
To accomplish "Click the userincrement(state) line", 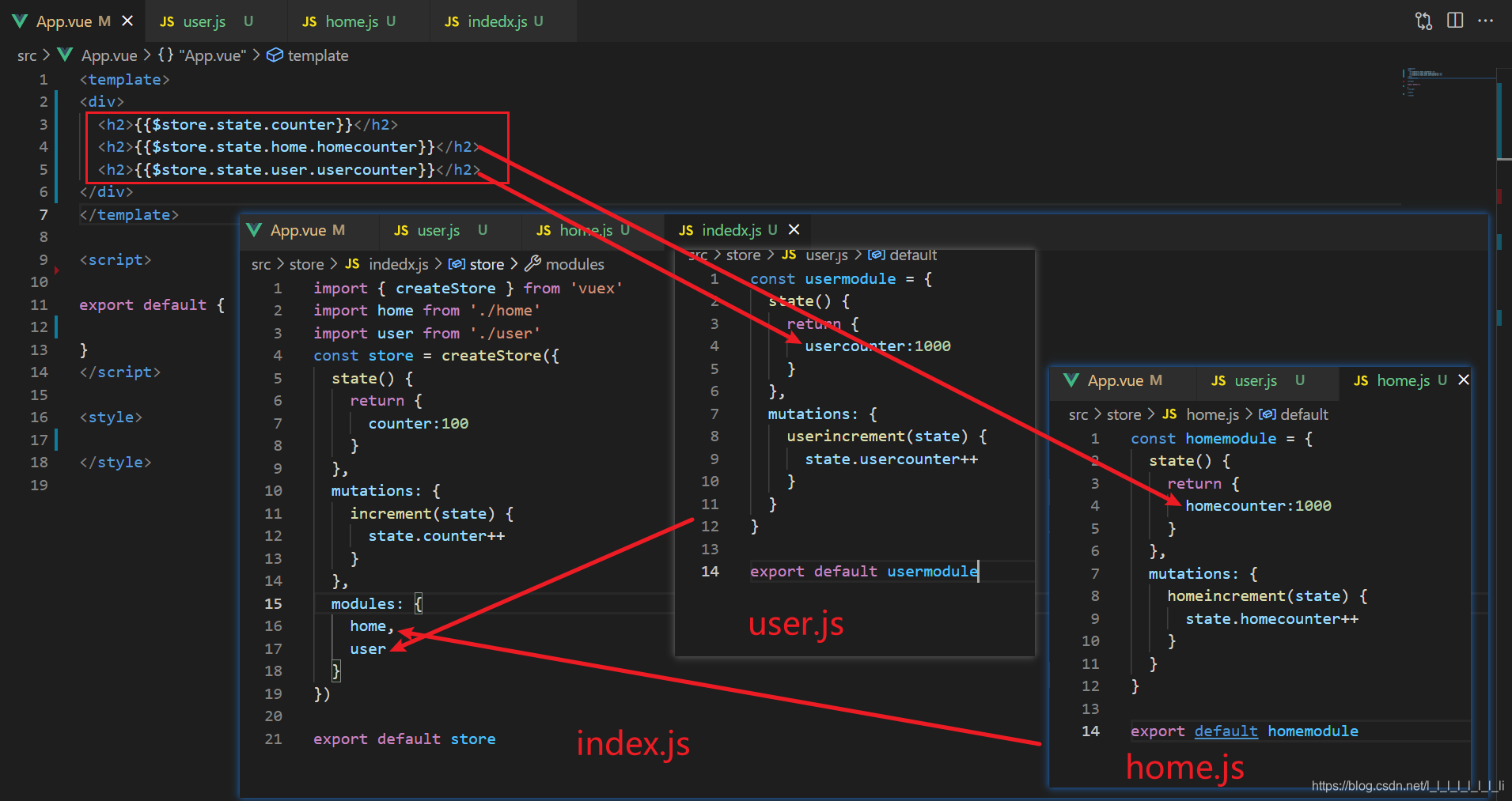I will click(887, 436).
